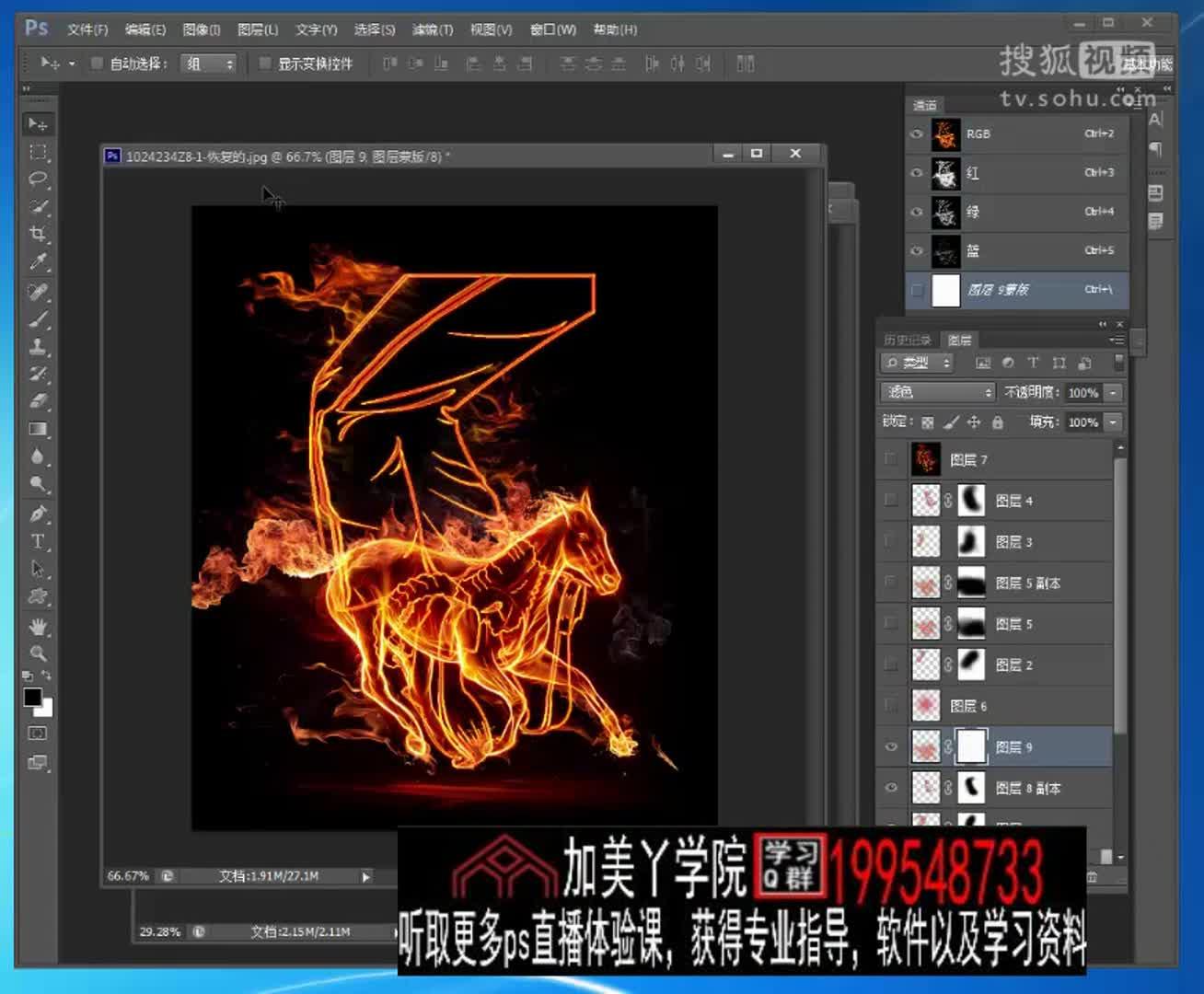The image size is (1204, 994).
Task: Click the layer mask thumbnail of 图层 9
Action: tap(971, 746)
